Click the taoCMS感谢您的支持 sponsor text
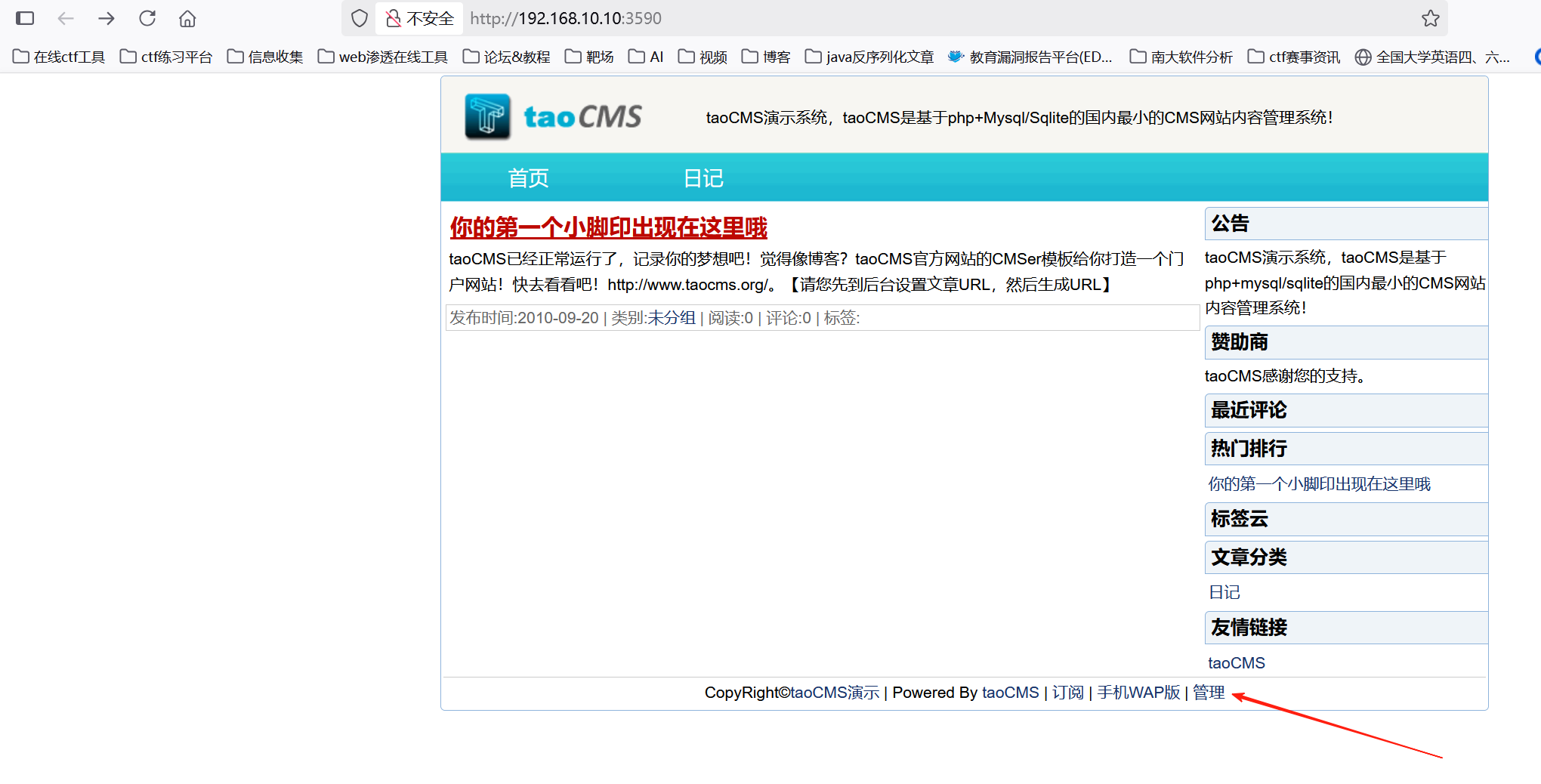This screenshot has height=784, width=1541. pos(1286,376)
